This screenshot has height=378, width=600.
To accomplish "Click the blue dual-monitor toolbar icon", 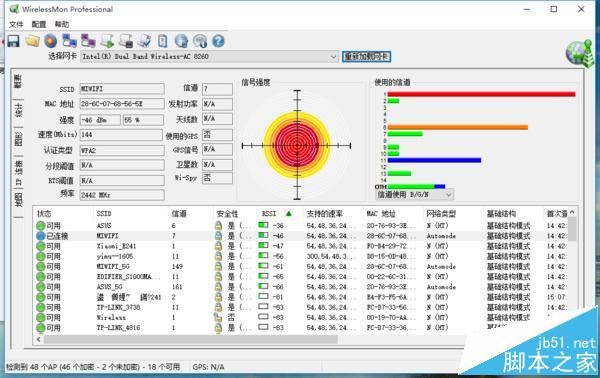I will [x=70, y=41].
